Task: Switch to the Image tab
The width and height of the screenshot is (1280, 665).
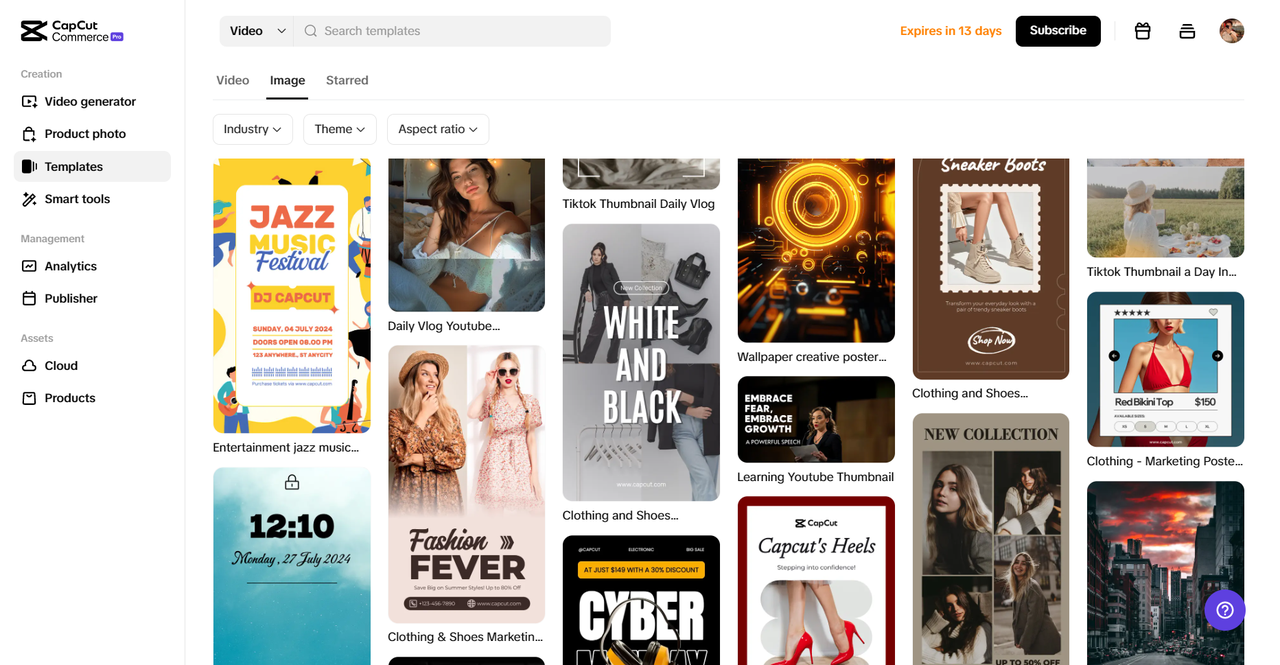Action: (x=287, y=80)
